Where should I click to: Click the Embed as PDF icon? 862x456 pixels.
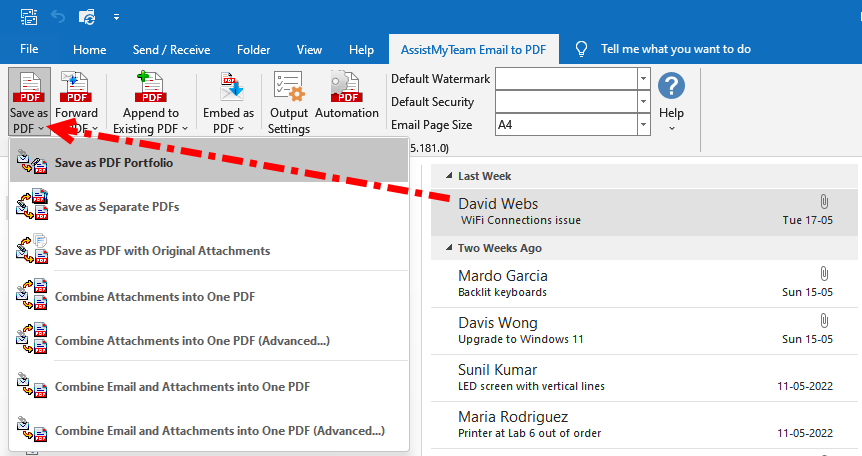231,87
